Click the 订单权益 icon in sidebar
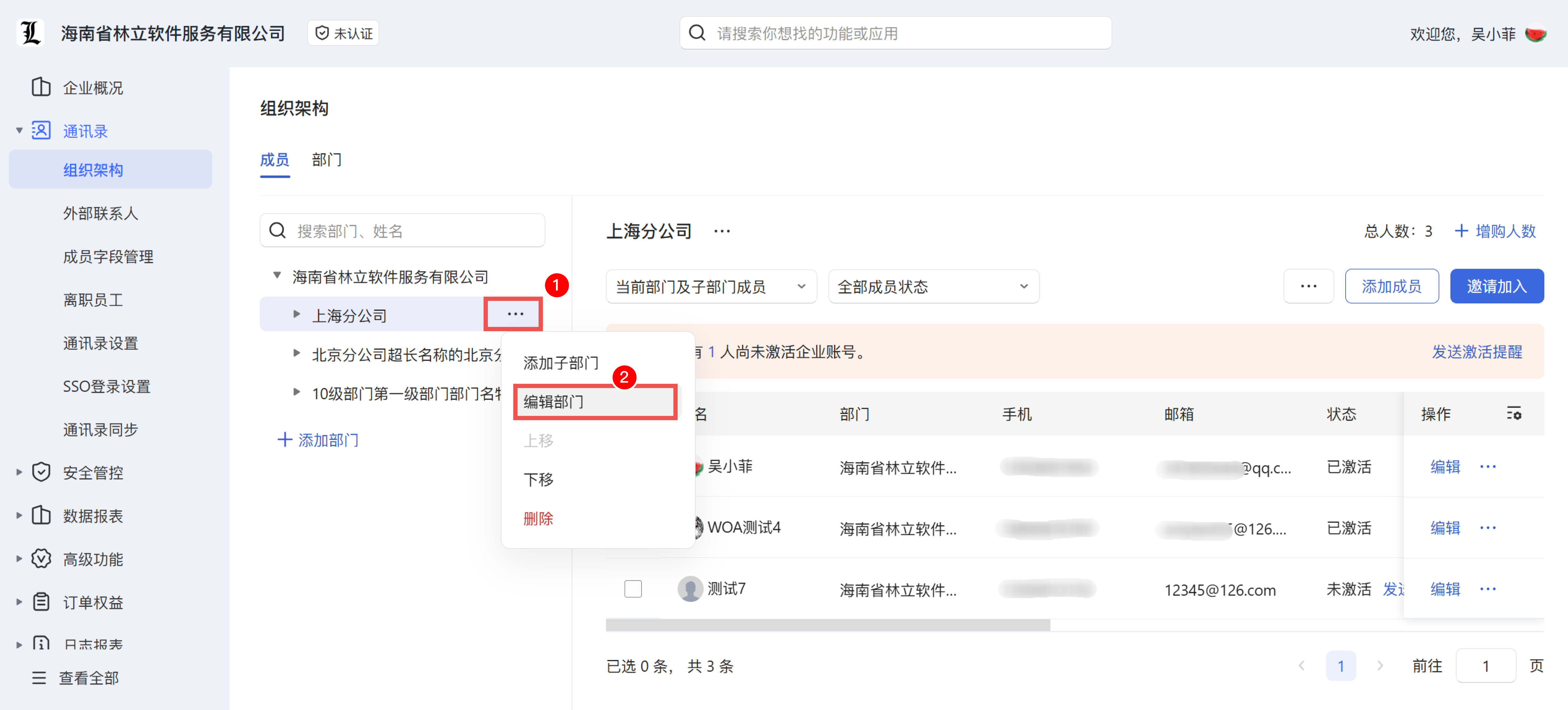 (41, 602)
